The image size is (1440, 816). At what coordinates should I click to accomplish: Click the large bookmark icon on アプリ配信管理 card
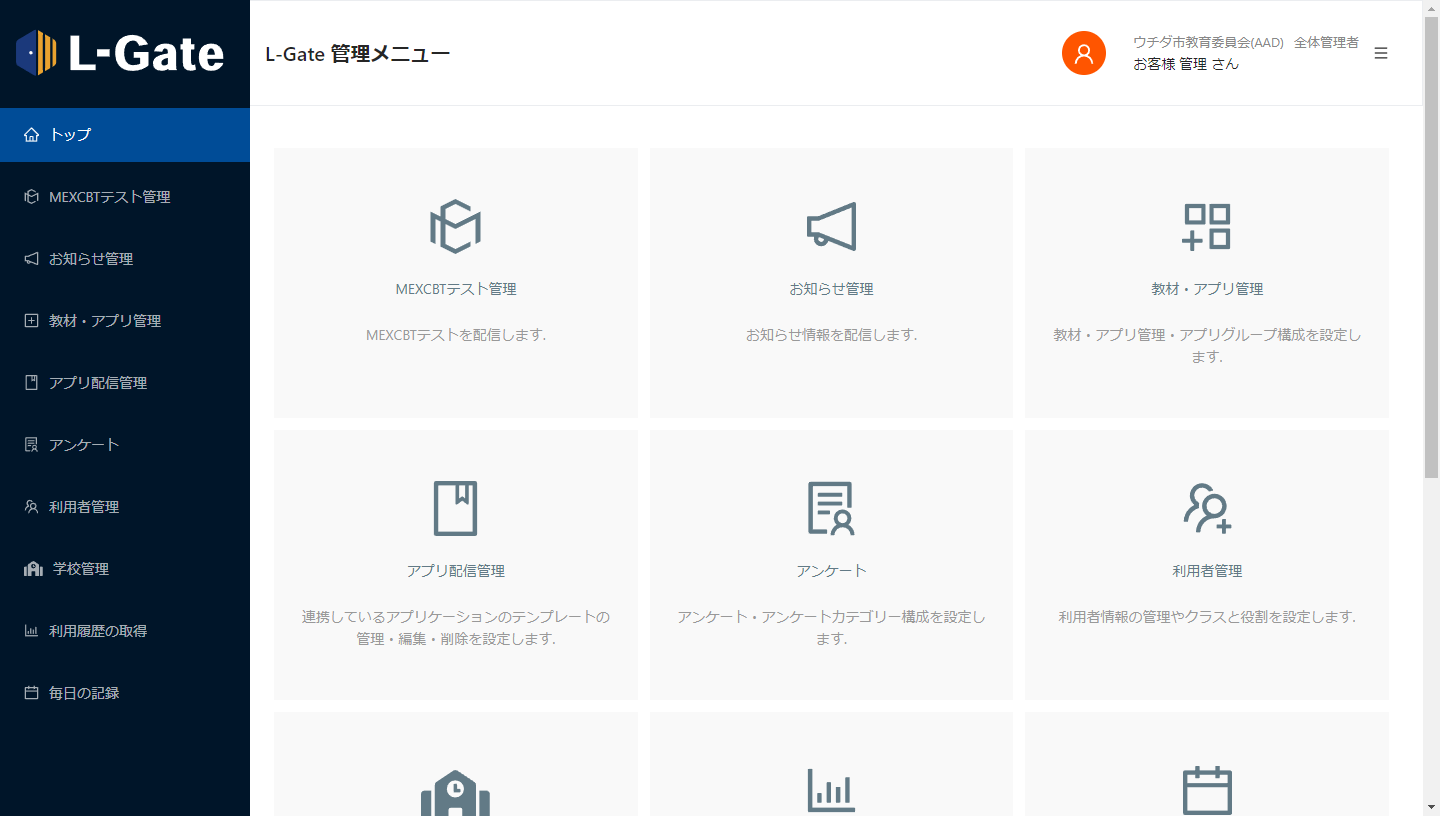click(x=456, y=508)
